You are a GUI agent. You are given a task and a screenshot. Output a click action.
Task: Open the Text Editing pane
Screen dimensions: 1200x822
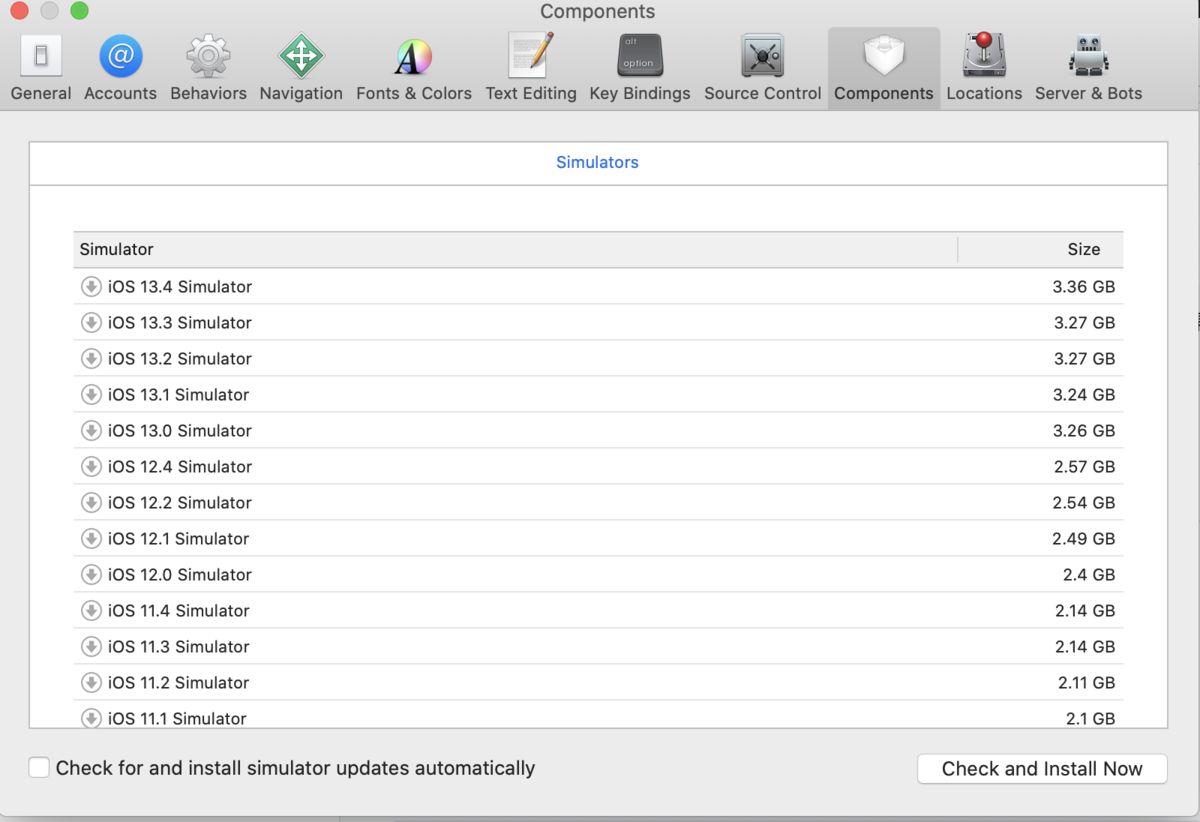(531, 67)
